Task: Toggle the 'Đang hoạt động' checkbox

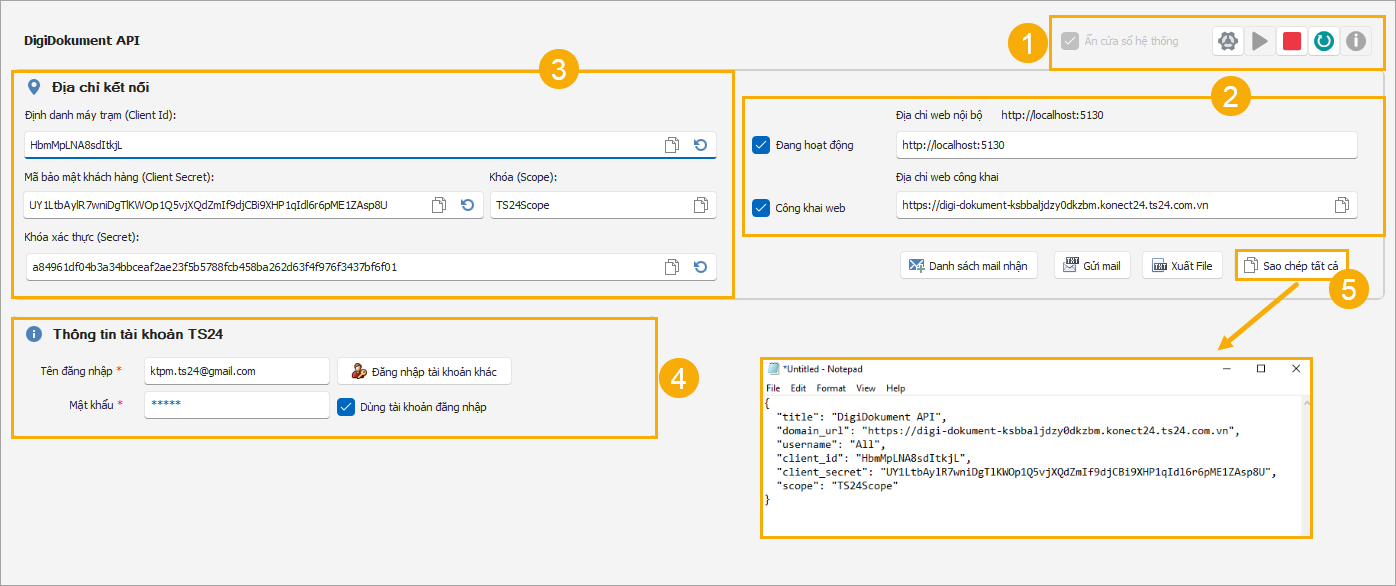Action: click(x=760, y=145)
